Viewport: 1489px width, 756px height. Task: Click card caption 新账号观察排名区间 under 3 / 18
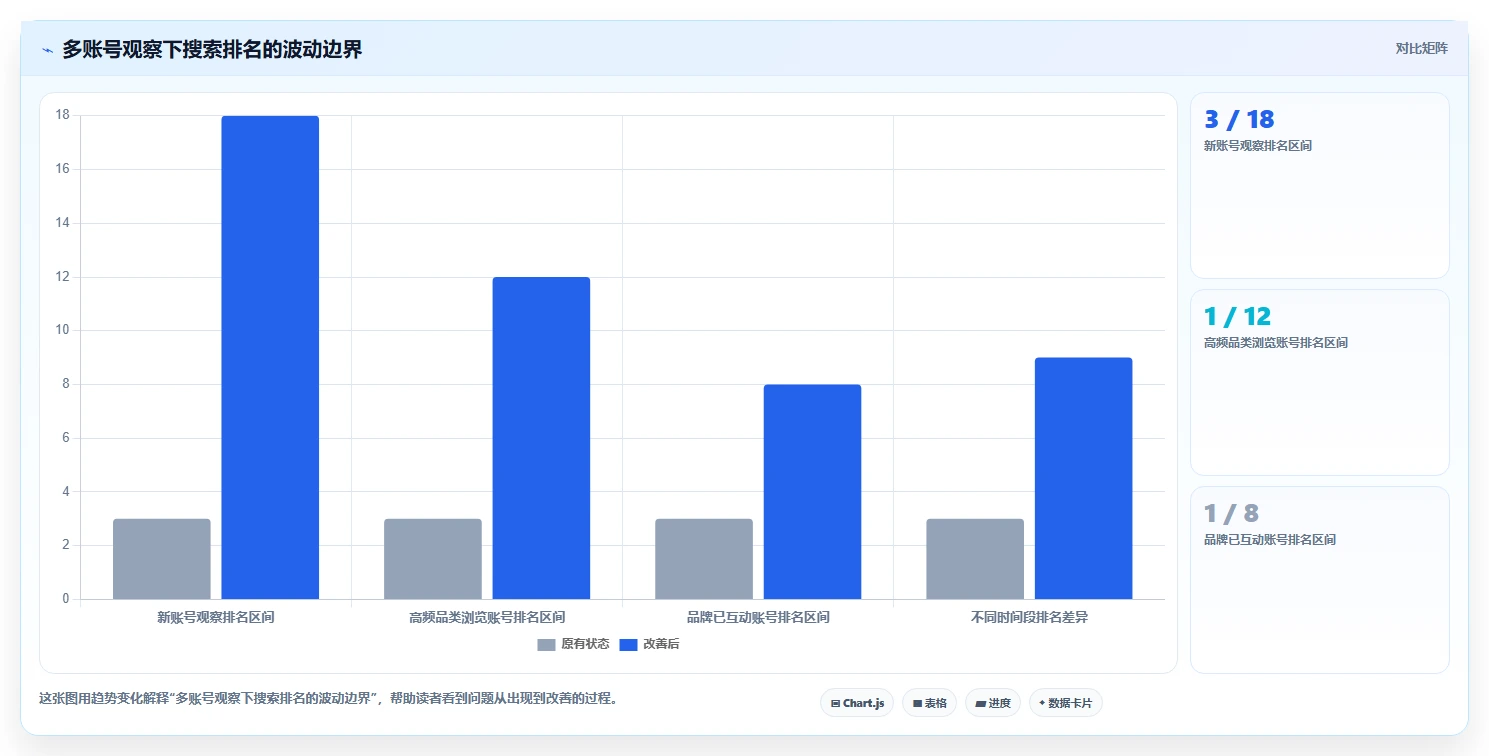(x=1258, y=146)
